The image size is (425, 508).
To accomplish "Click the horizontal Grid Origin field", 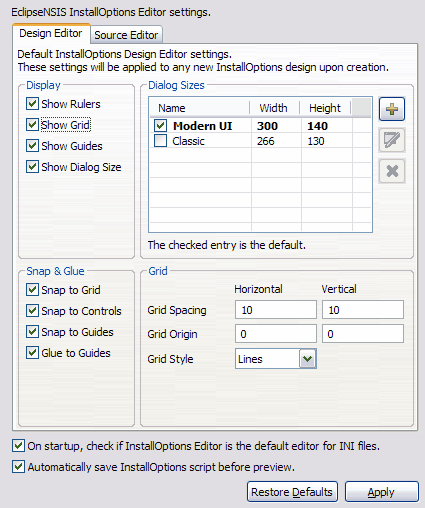I will tap(276, 334).
